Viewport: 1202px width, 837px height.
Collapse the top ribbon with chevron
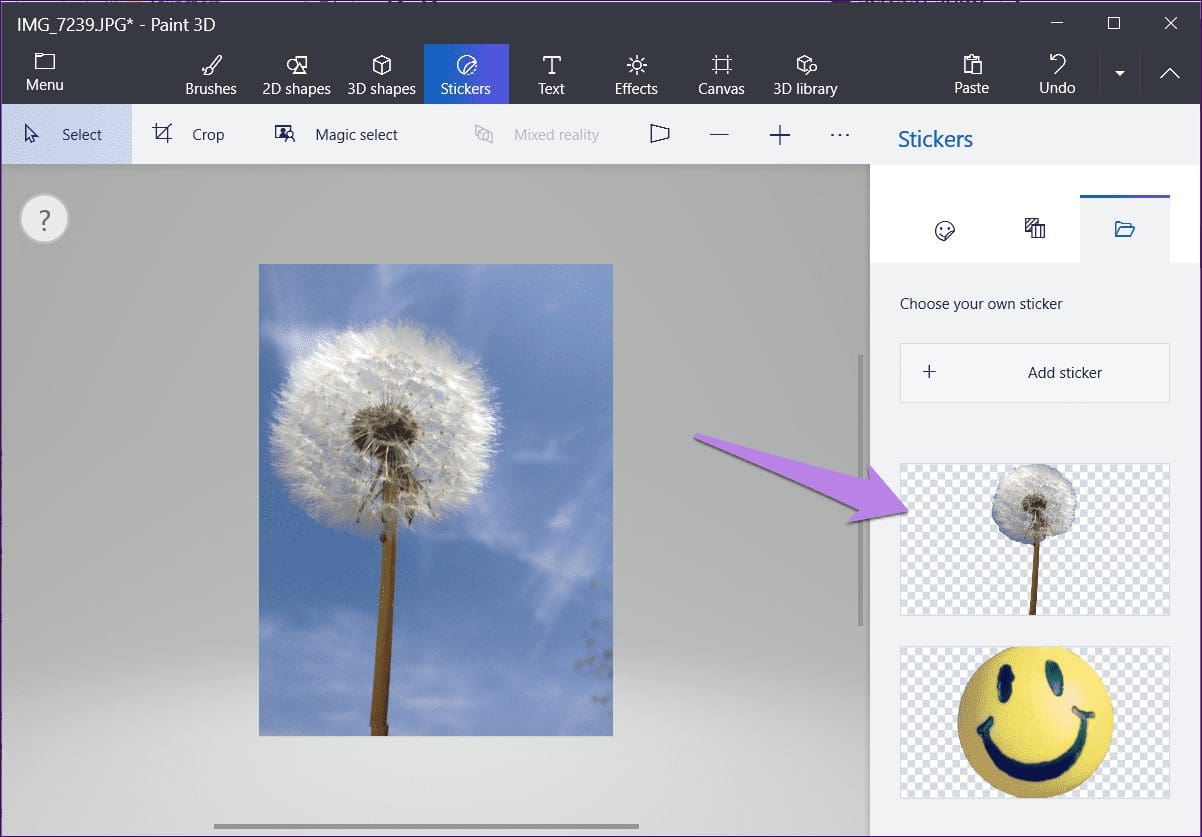(x=1169, y=74)
